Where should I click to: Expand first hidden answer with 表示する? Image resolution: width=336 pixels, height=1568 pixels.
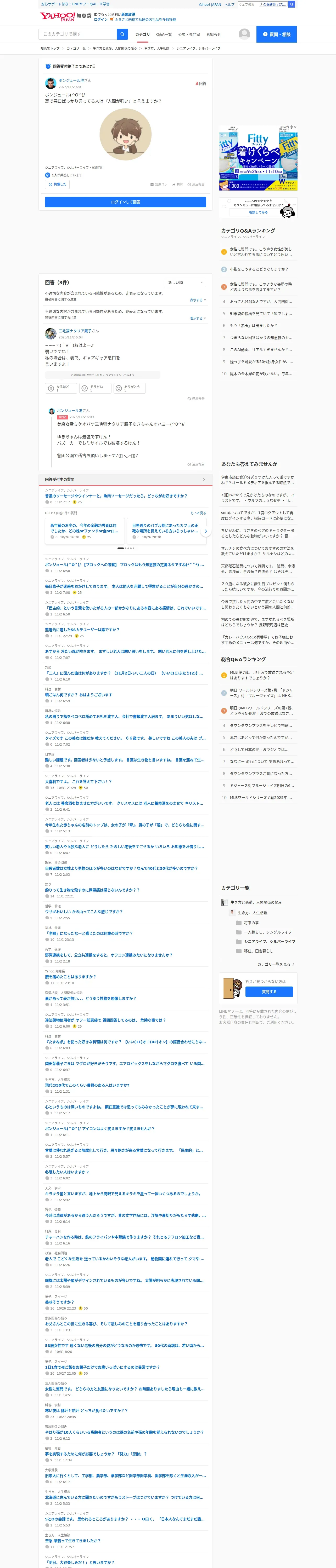click(198, 300)
